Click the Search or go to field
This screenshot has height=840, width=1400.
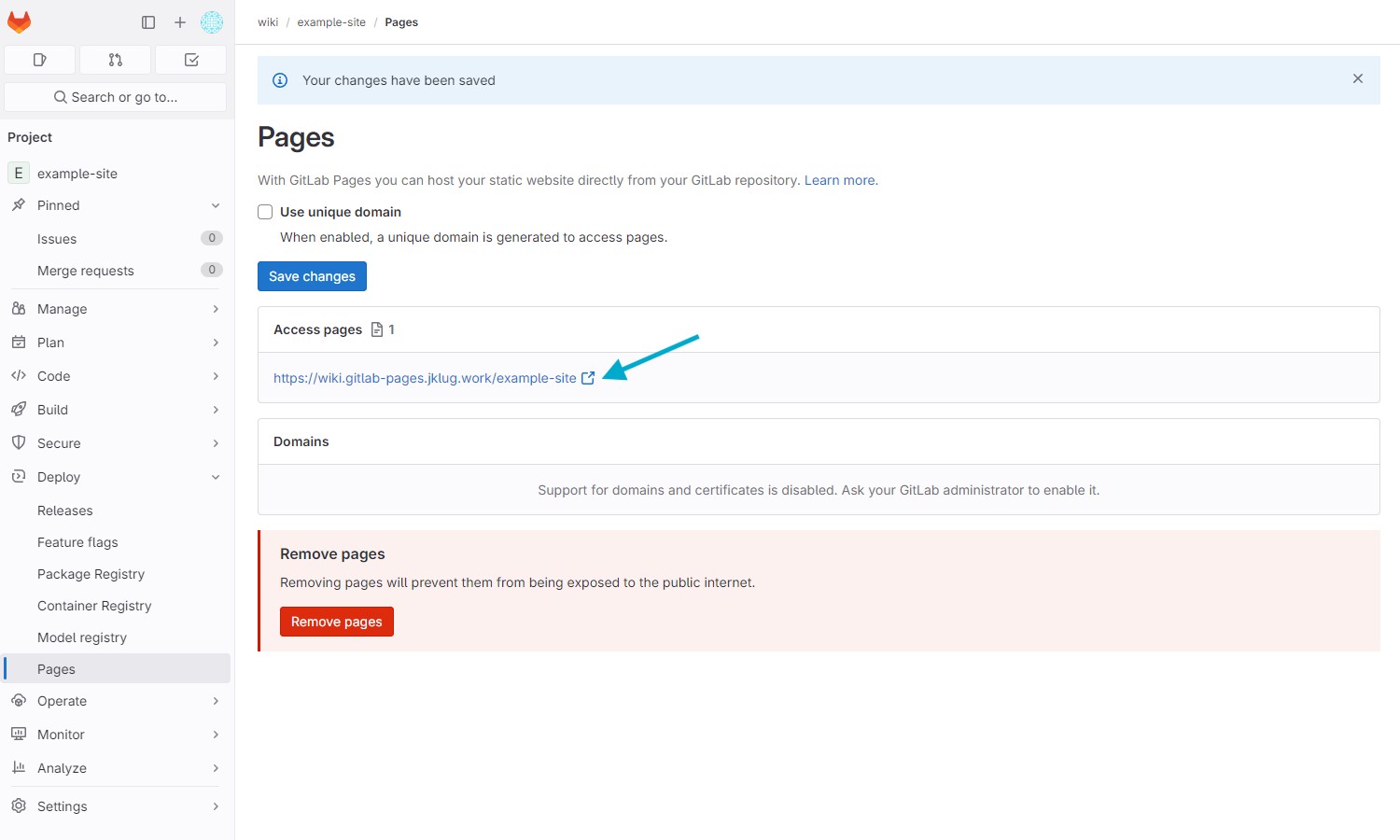click(116, 97)
